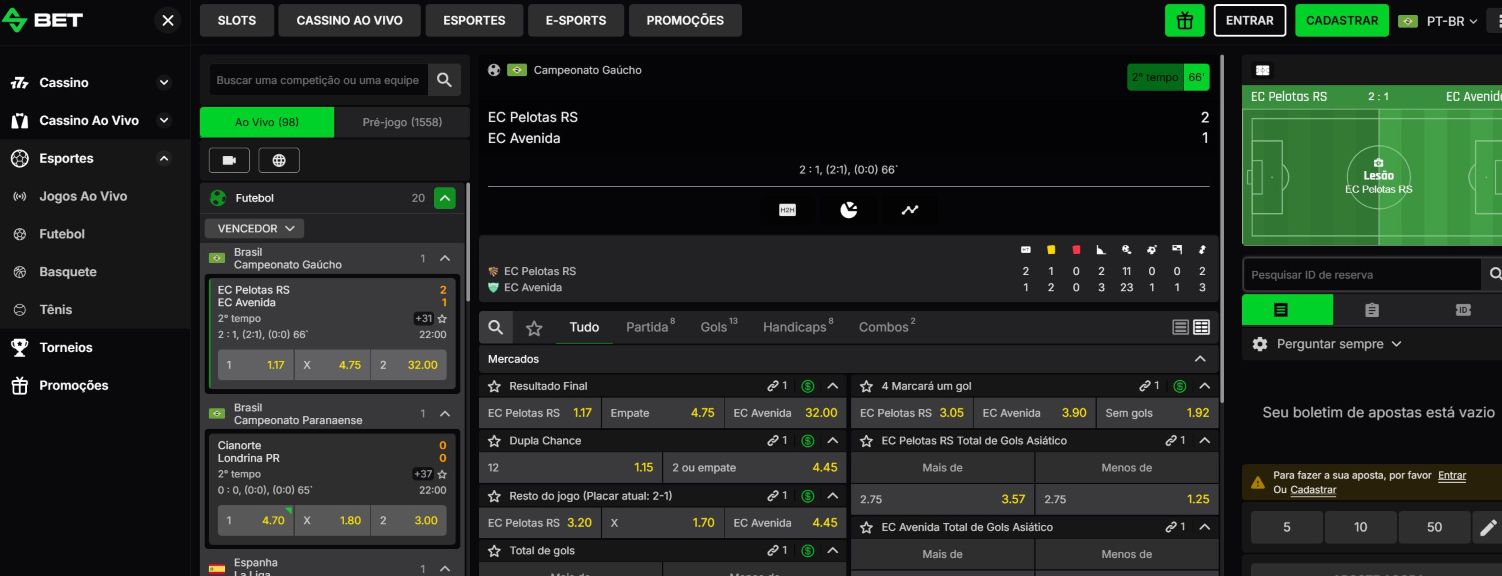Image resolution: width=1502 pixels, height=576 pixels.
Task: Collapse the 4 Marcará um gol market
Action: point(1204,386)
